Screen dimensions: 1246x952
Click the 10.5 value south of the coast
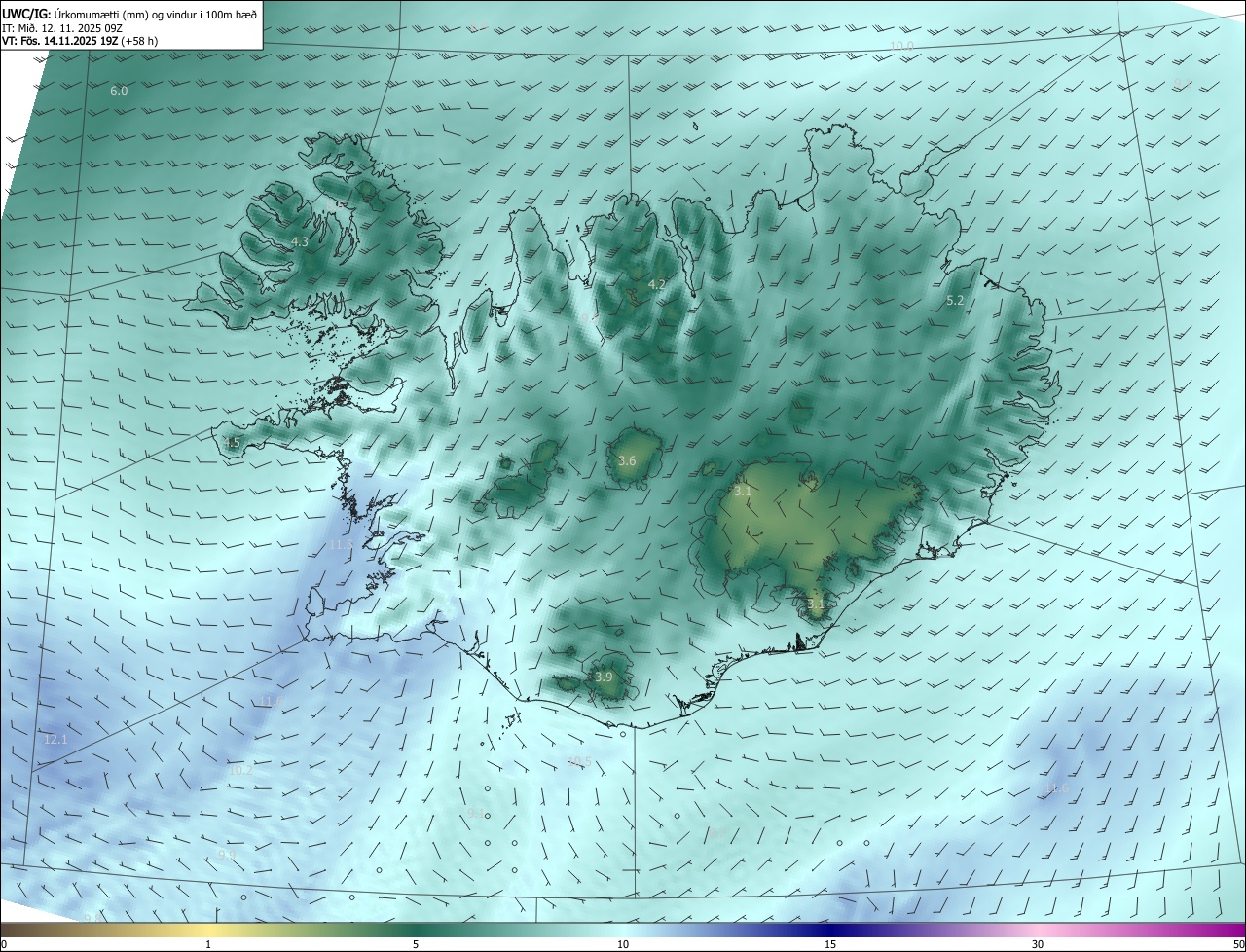tap(579, 761)
